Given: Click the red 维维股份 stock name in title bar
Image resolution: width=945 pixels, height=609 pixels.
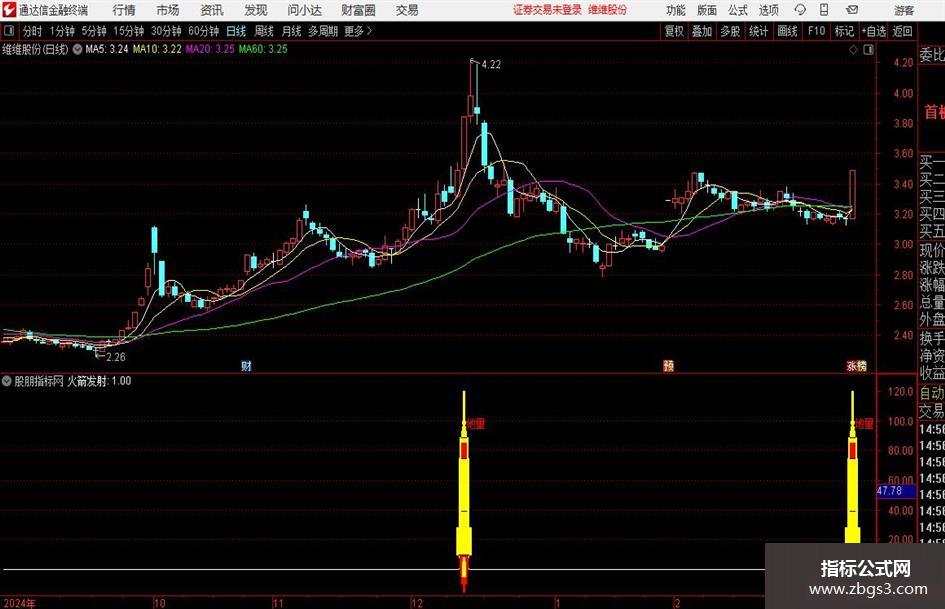Looking at the screenshot, I should 608,10.
